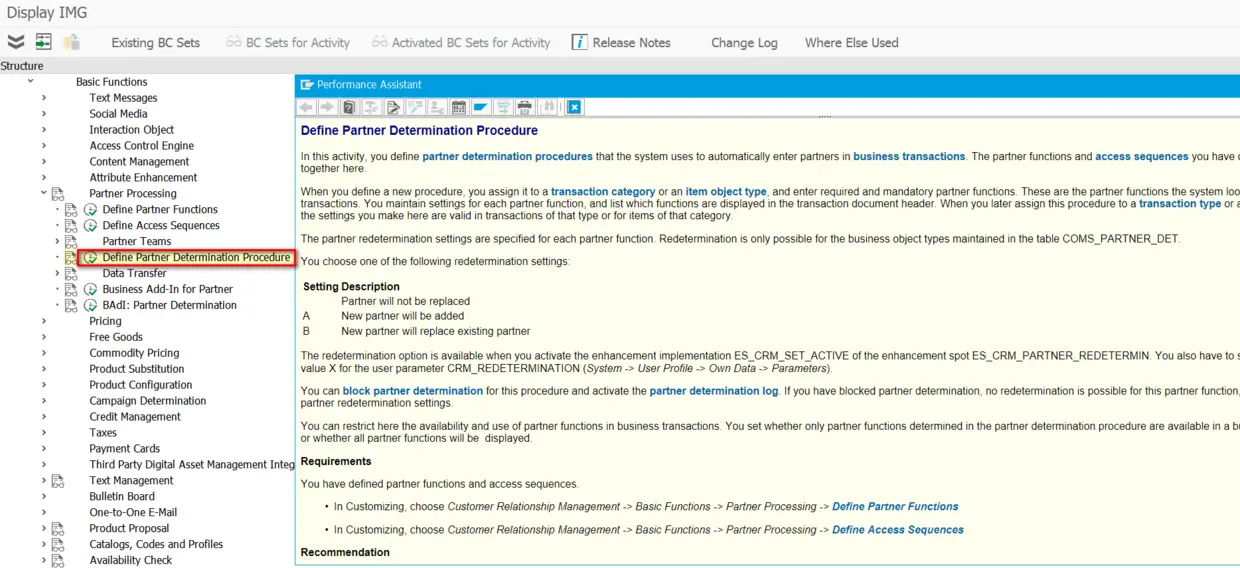Follow the 'block partner determination' link

(413, 391)
